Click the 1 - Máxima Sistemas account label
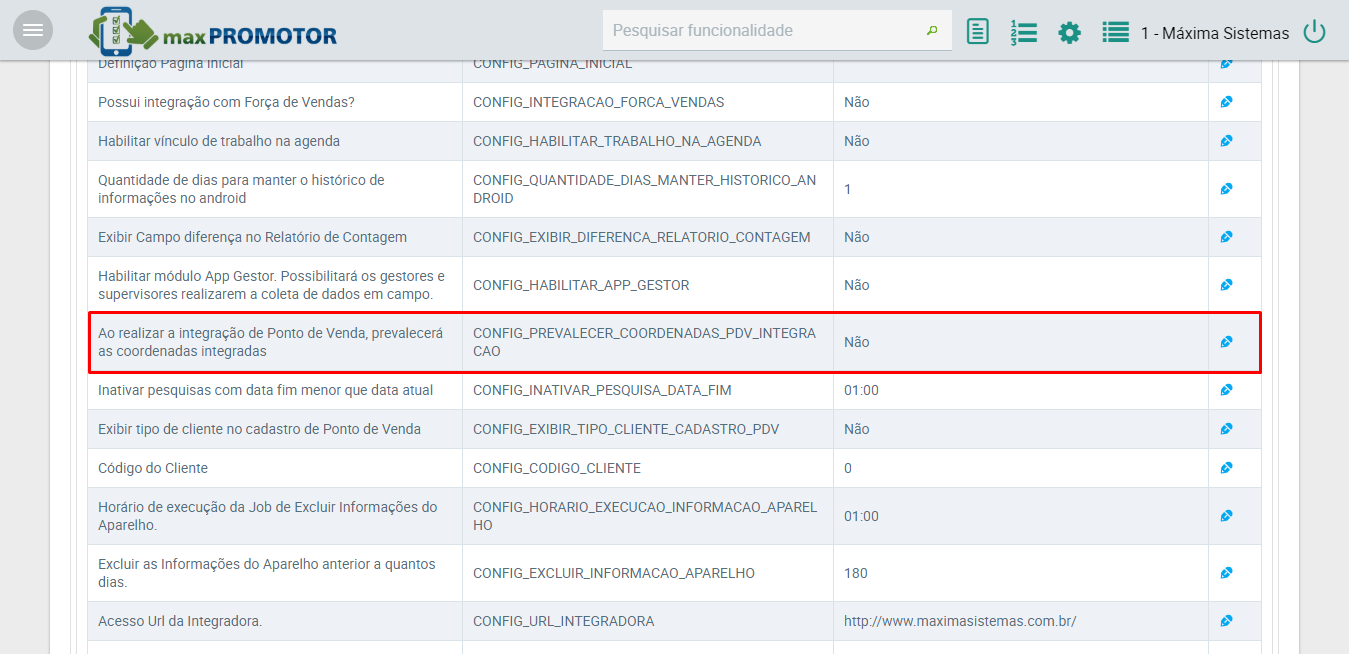The image size is (1349, 654). pyautogui.click(x=1215, y=33)
